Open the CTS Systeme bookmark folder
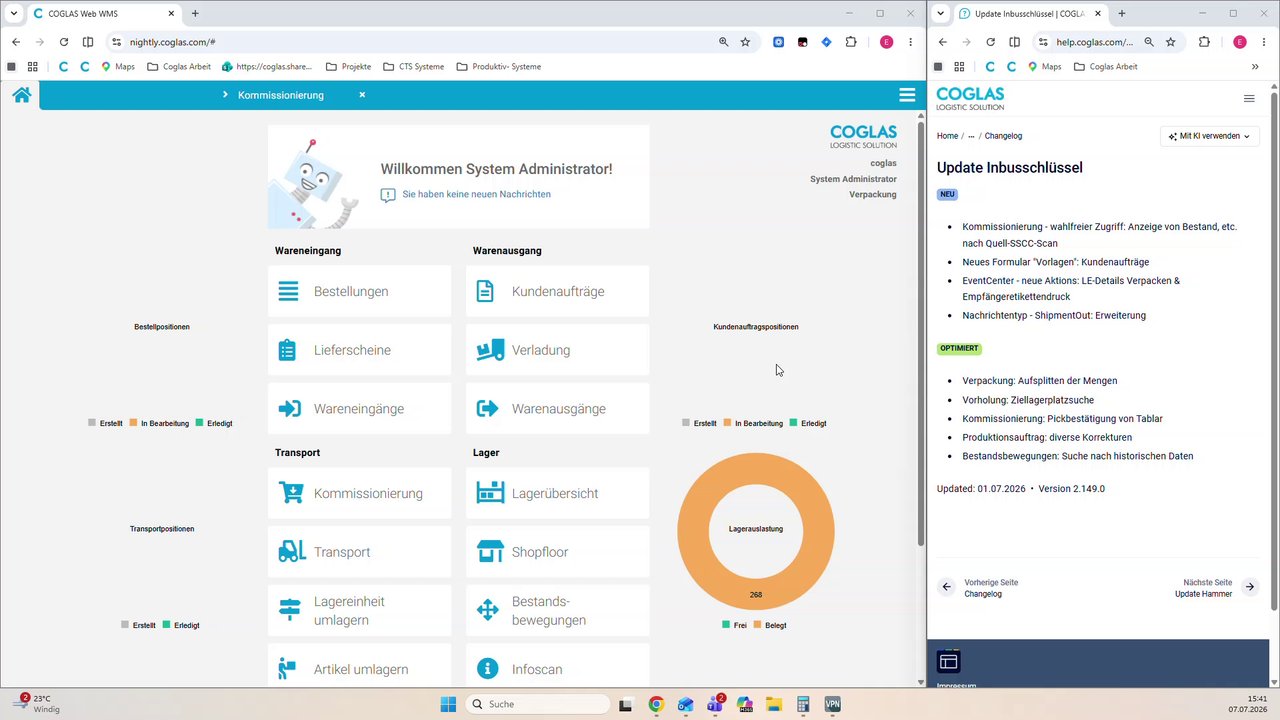 tap(414, 67)
